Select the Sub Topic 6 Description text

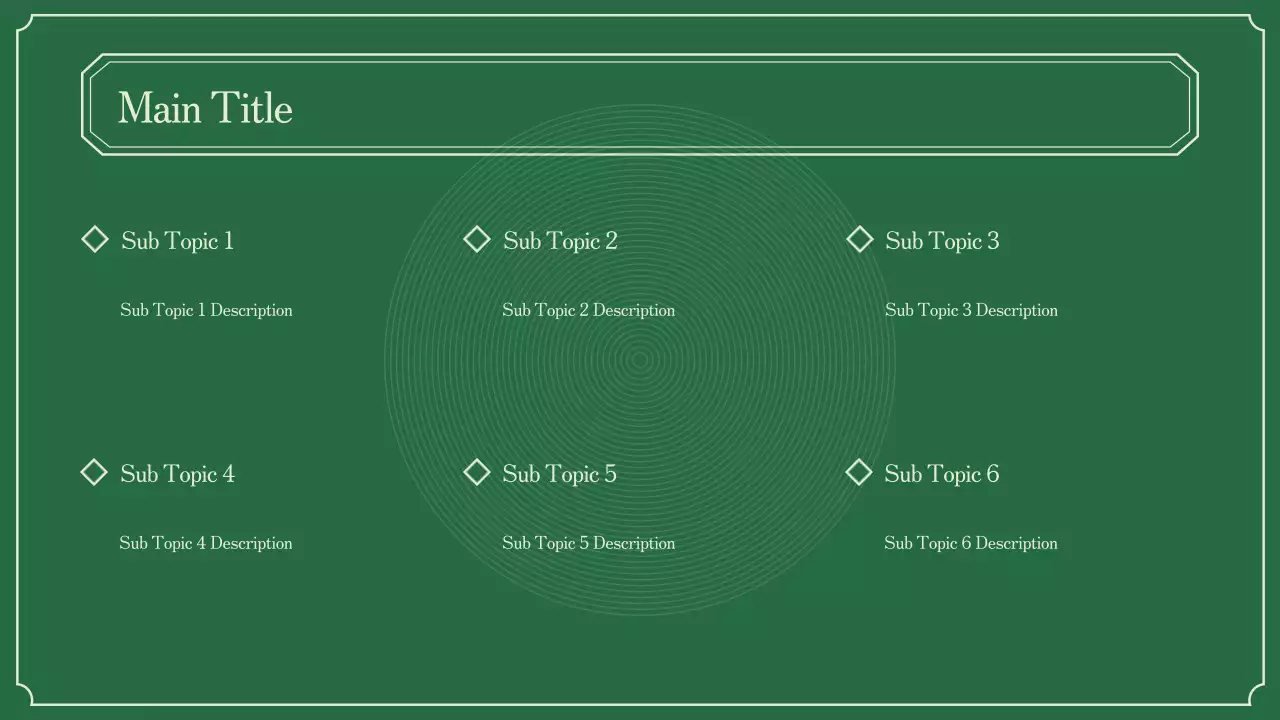tap(970, 543)
